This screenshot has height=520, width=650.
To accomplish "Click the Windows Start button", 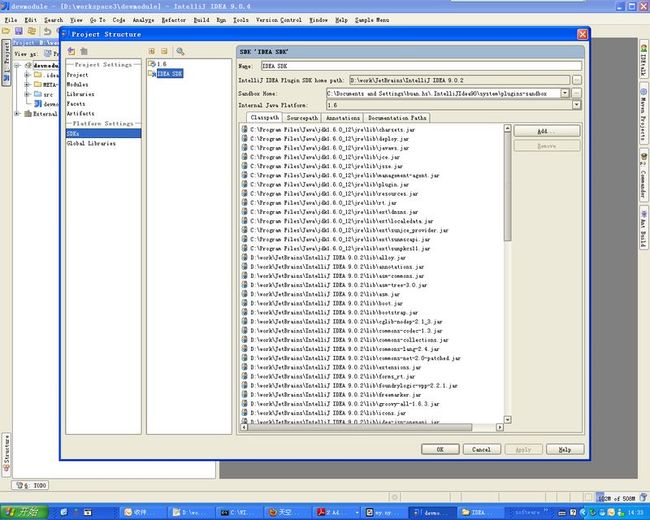I will click(24, 512).
